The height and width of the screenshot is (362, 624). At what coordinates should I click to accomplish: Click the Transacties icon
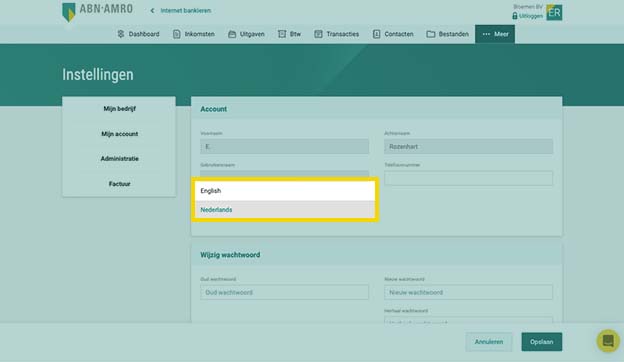(318, 34)
